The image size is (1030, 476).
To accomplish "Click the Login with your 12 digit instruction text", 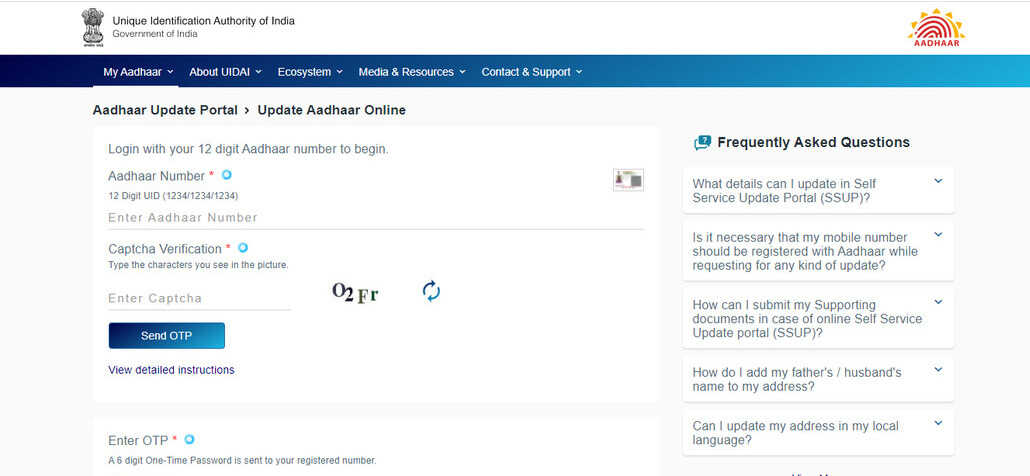I will (x=248, y=149).
